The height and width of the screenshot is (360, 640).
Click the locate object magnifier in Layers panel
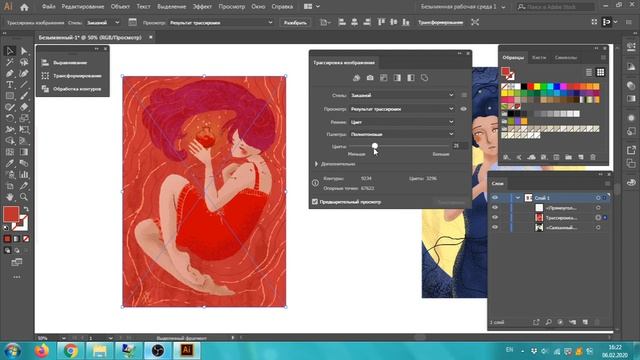pos(548,322)
